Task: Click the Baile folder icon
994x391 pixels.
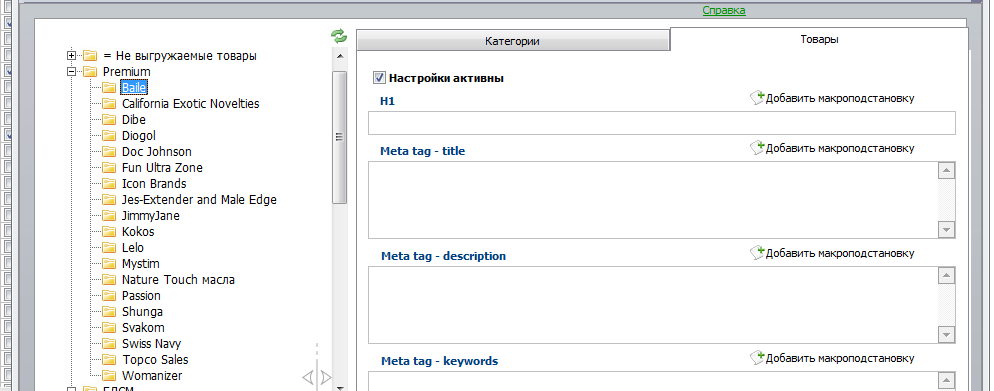Action: [x=110, y=87]
